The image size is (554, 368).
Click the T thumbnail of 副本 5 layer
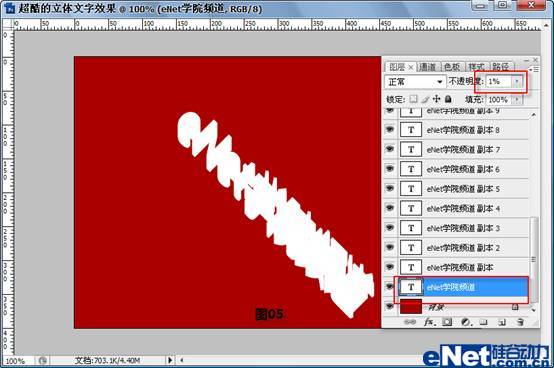[411, 189]
